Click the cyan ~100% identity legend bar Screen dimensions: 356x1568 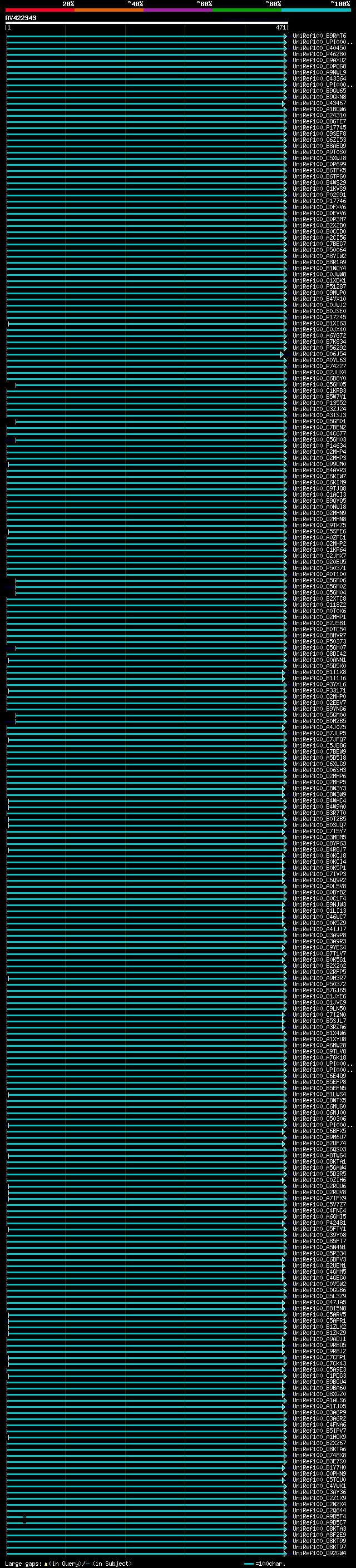click(x=316, y=10)
